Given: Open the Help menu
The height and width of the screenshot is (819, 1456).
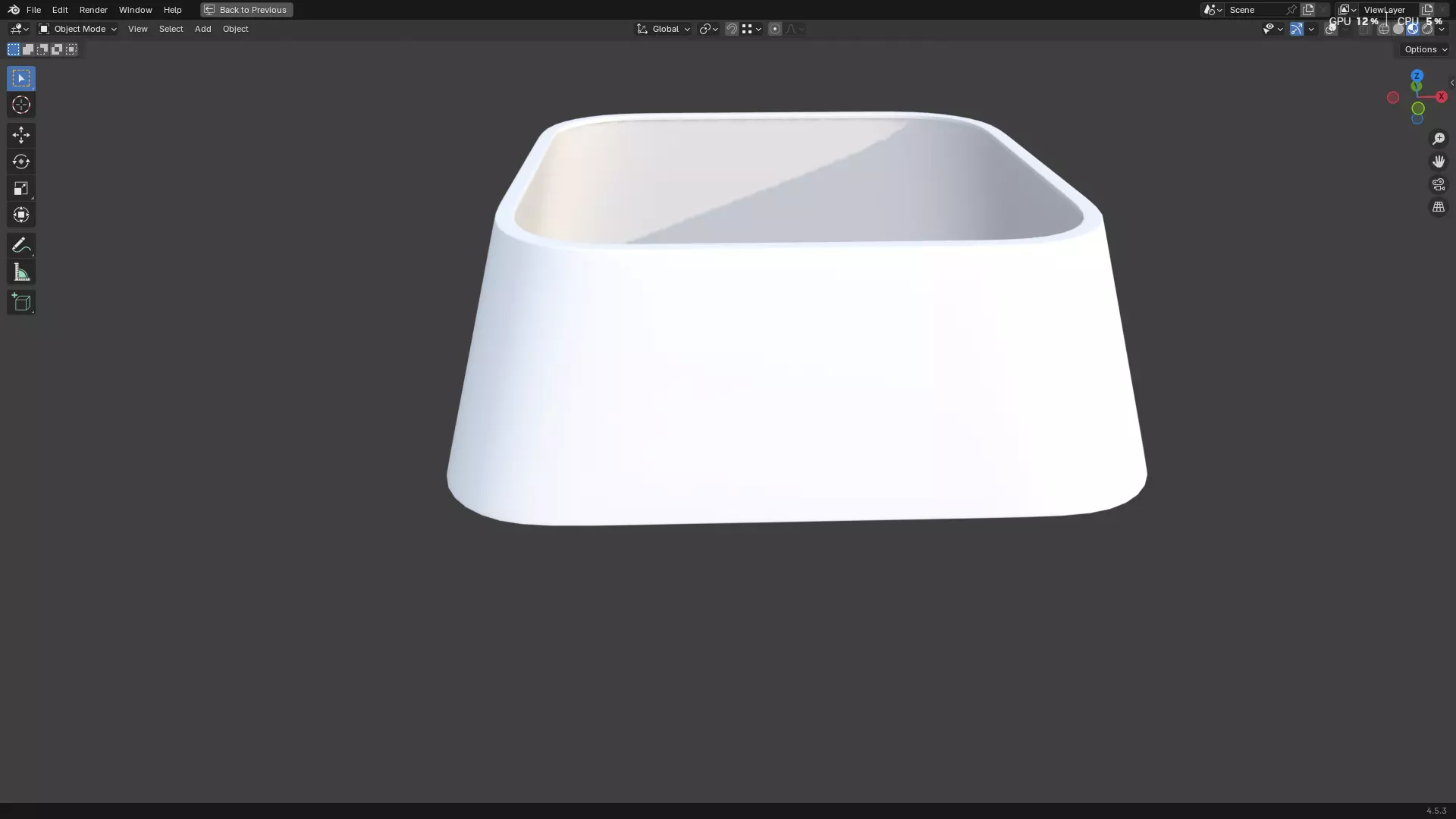Looking at the screenshot, I should click(x=172, y=10).
